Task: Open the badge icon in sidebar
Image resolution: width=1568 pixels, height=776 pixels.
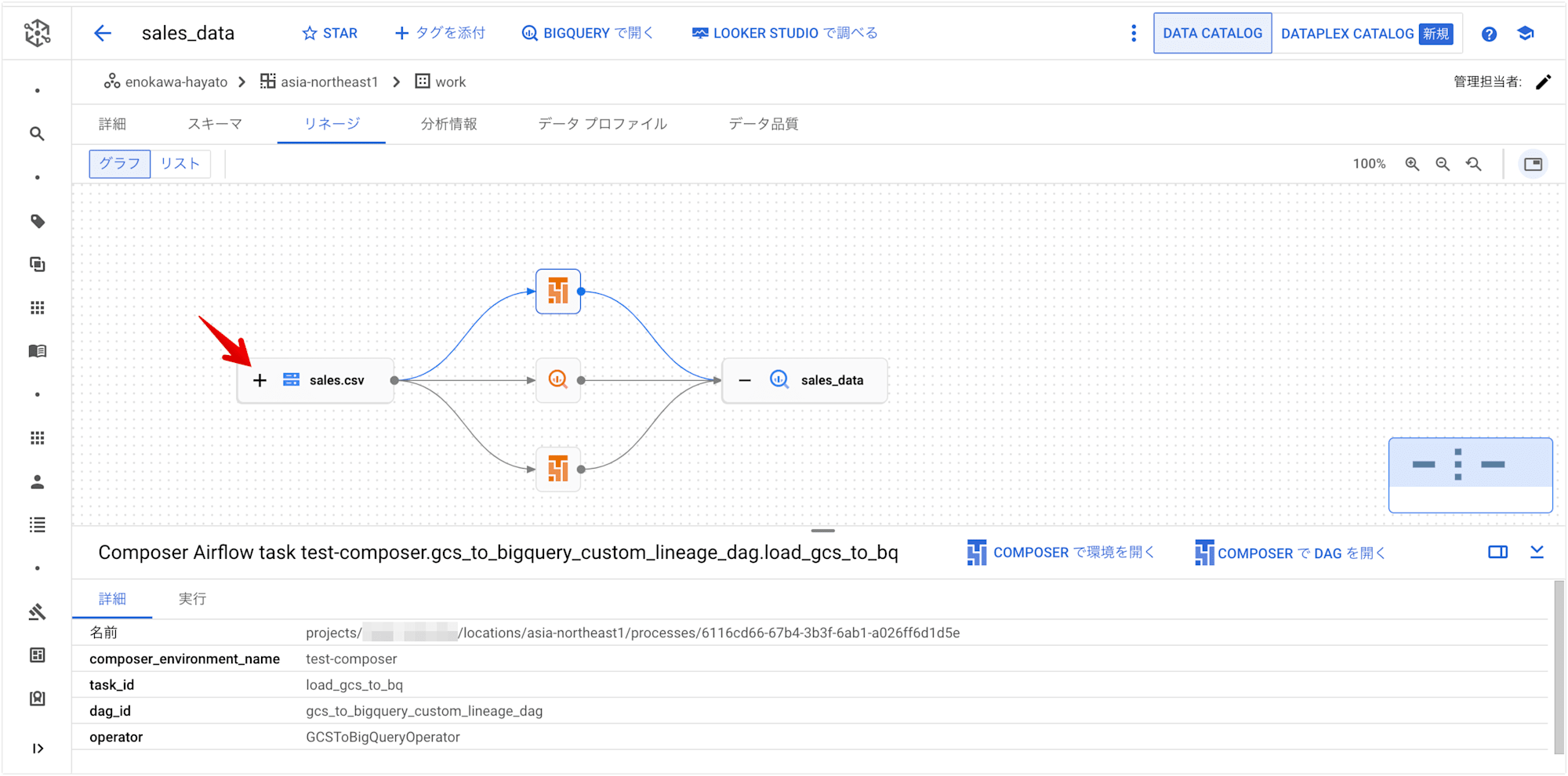Action: [37, 698]
